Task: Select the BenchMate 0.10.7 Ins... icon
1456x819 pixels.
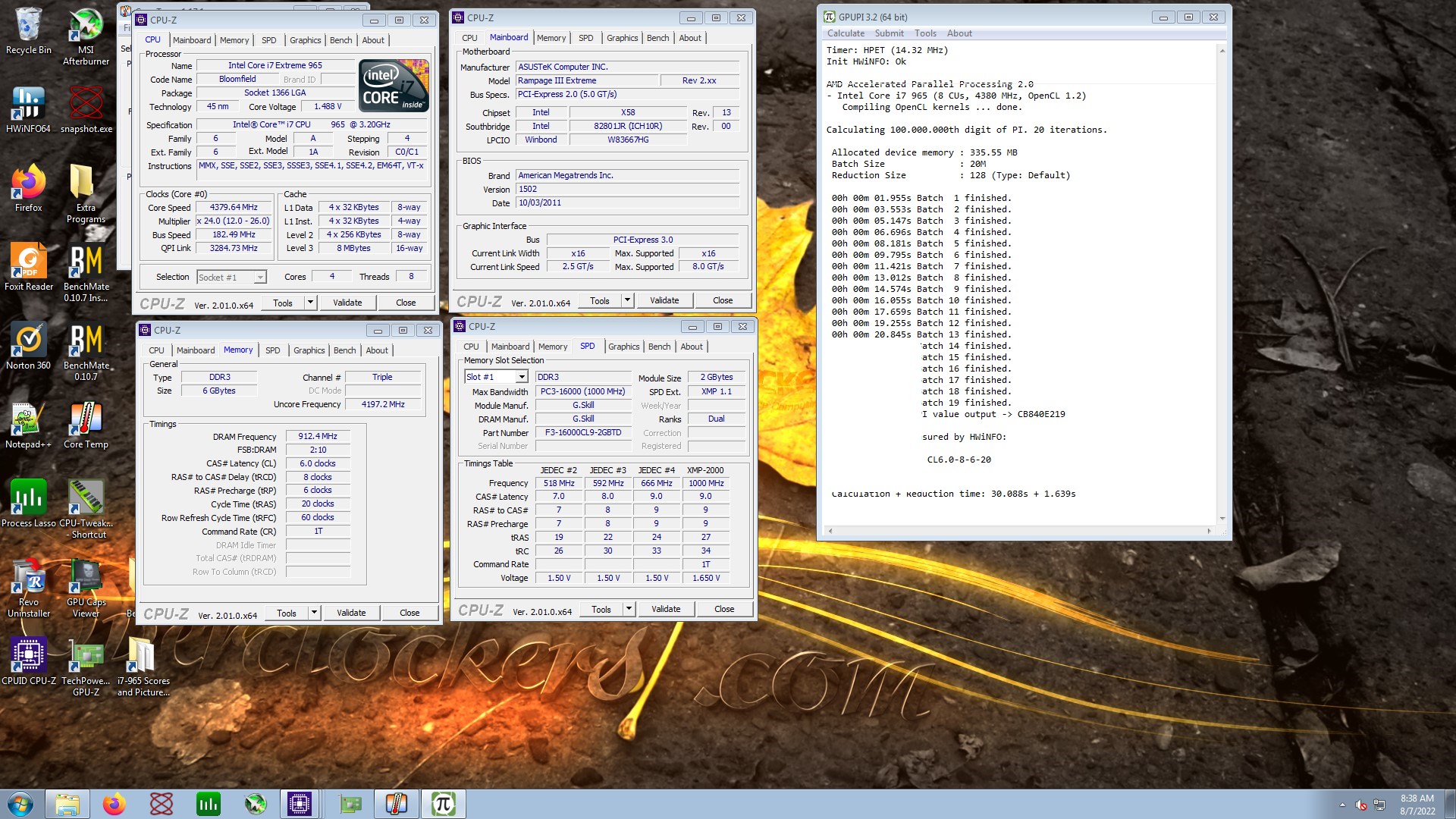Action: (86, 273)
